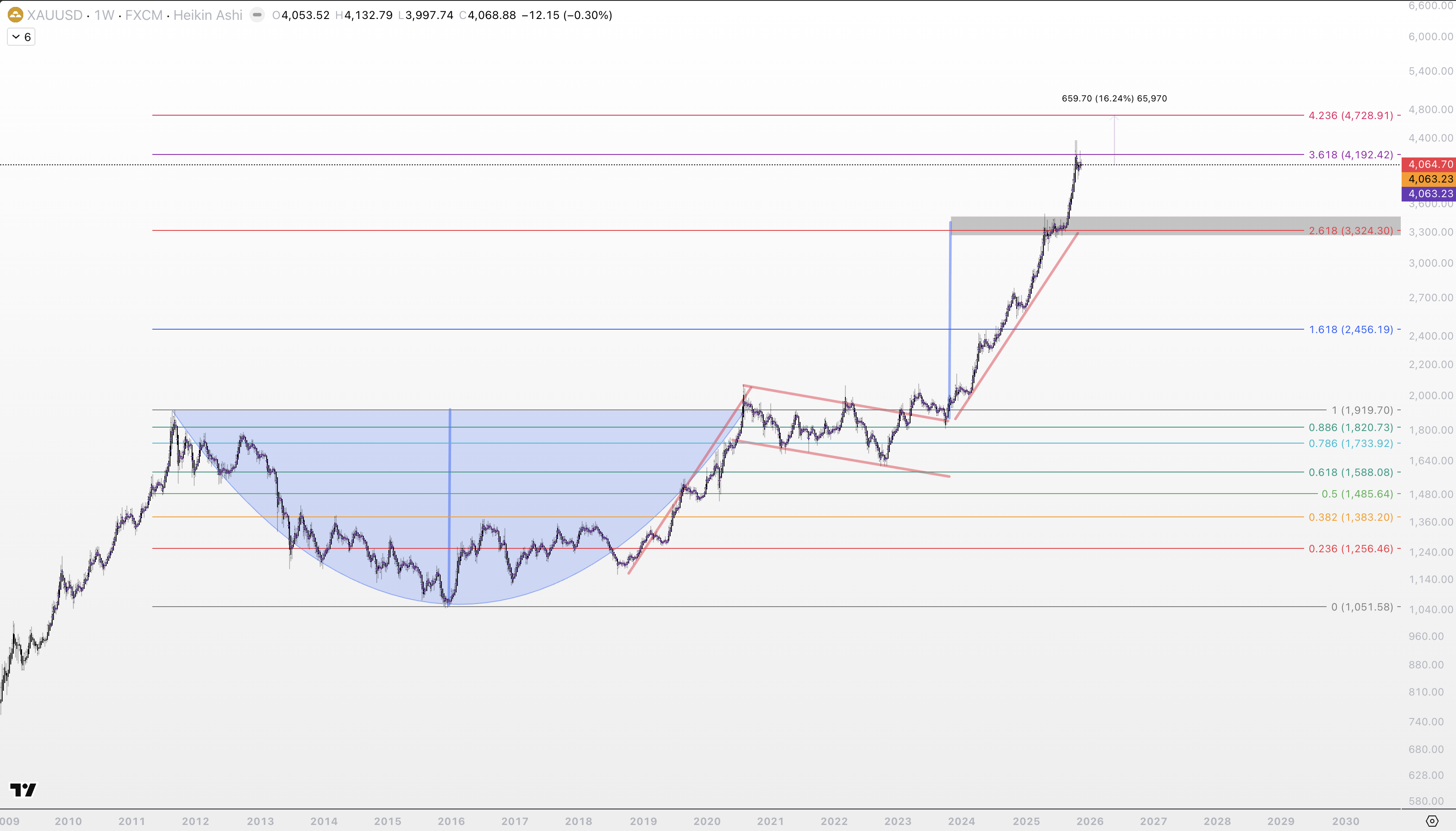The image size is (1456, 831).
Task: Click the purple 4,063.23 price label
Action: coord(1429,194)
